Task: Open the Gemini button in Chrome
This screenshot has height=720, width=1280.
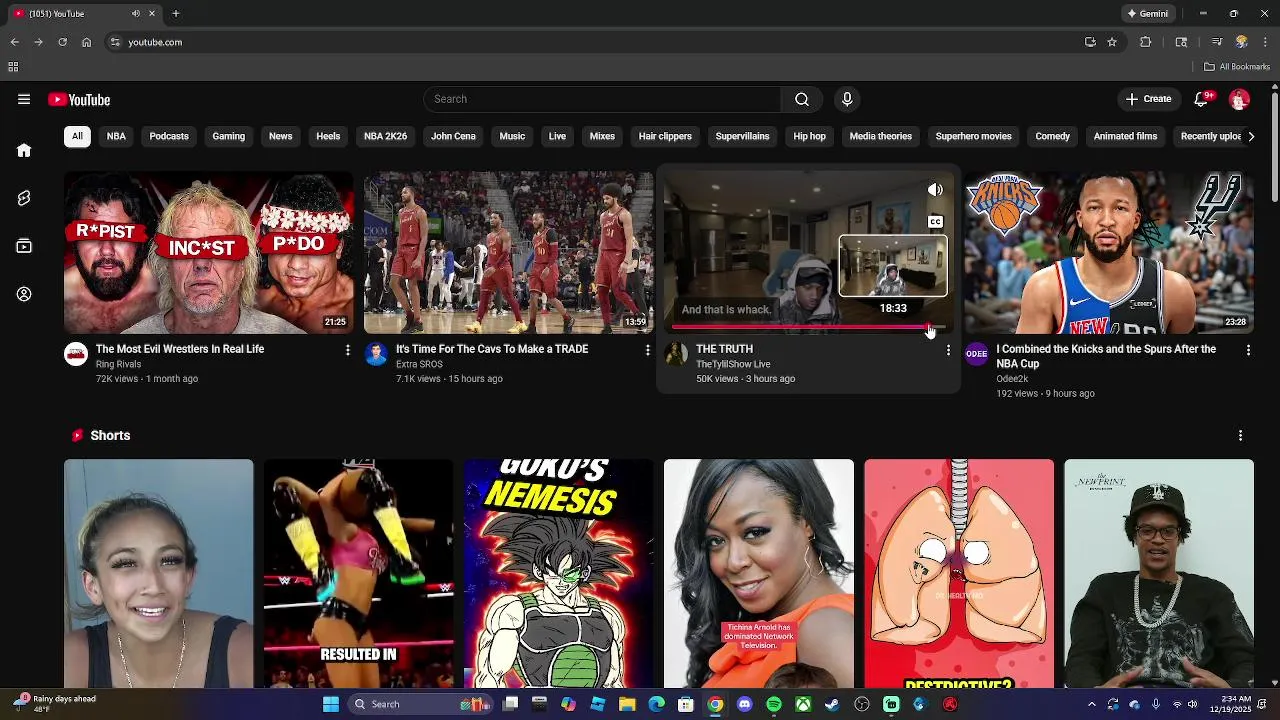Action: tap(1147, 13)
